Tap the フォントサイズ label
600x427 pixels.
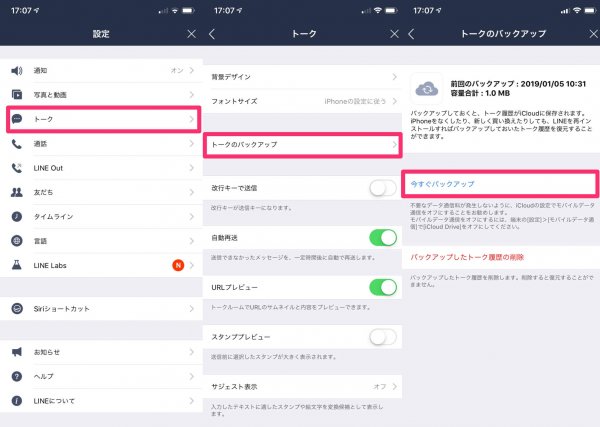click(x=234, y=101)
